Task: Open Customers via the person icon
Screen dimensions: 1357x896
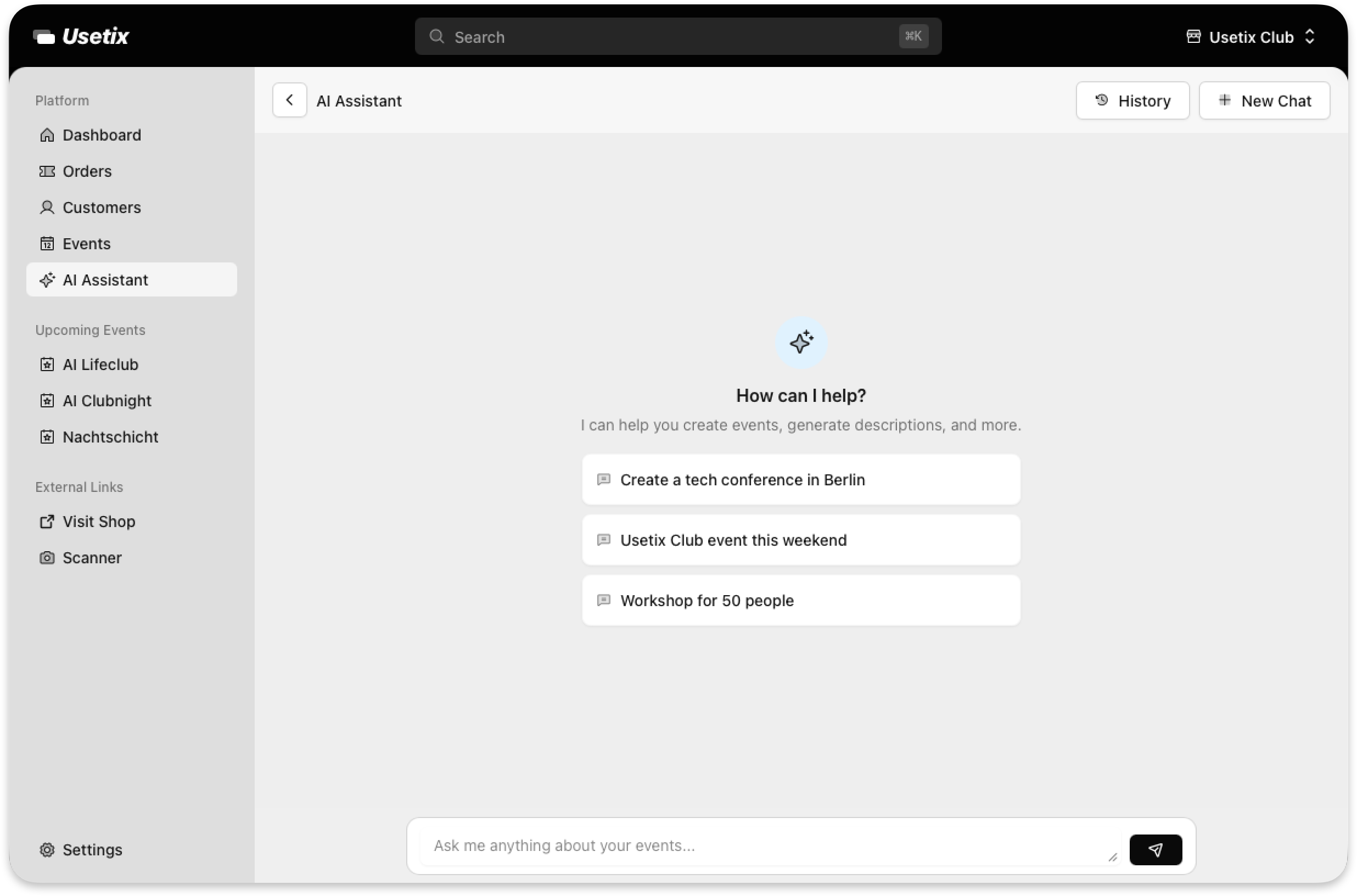Action: 47,208
